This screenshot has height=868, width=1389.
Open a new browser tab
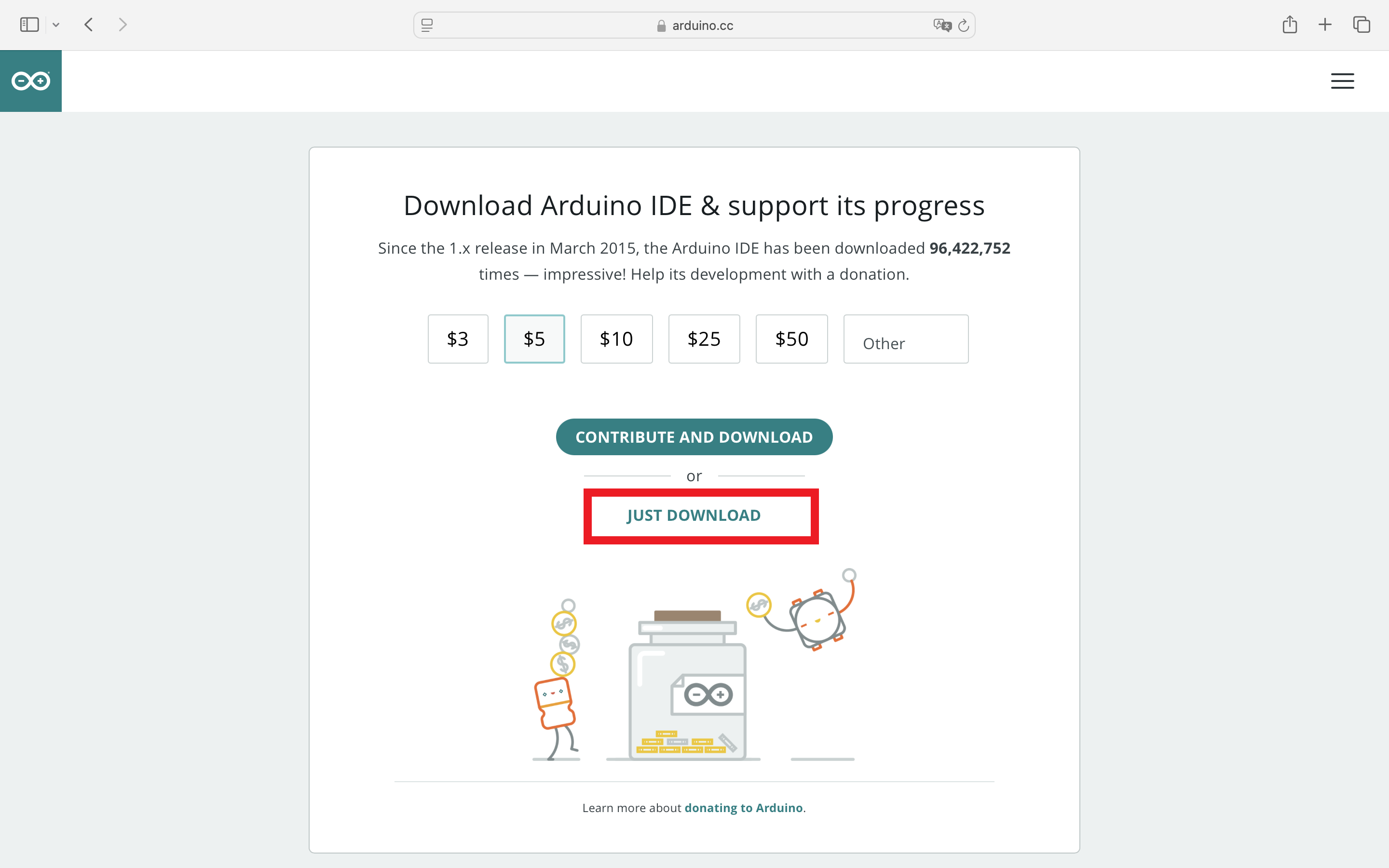point(1325,25)
